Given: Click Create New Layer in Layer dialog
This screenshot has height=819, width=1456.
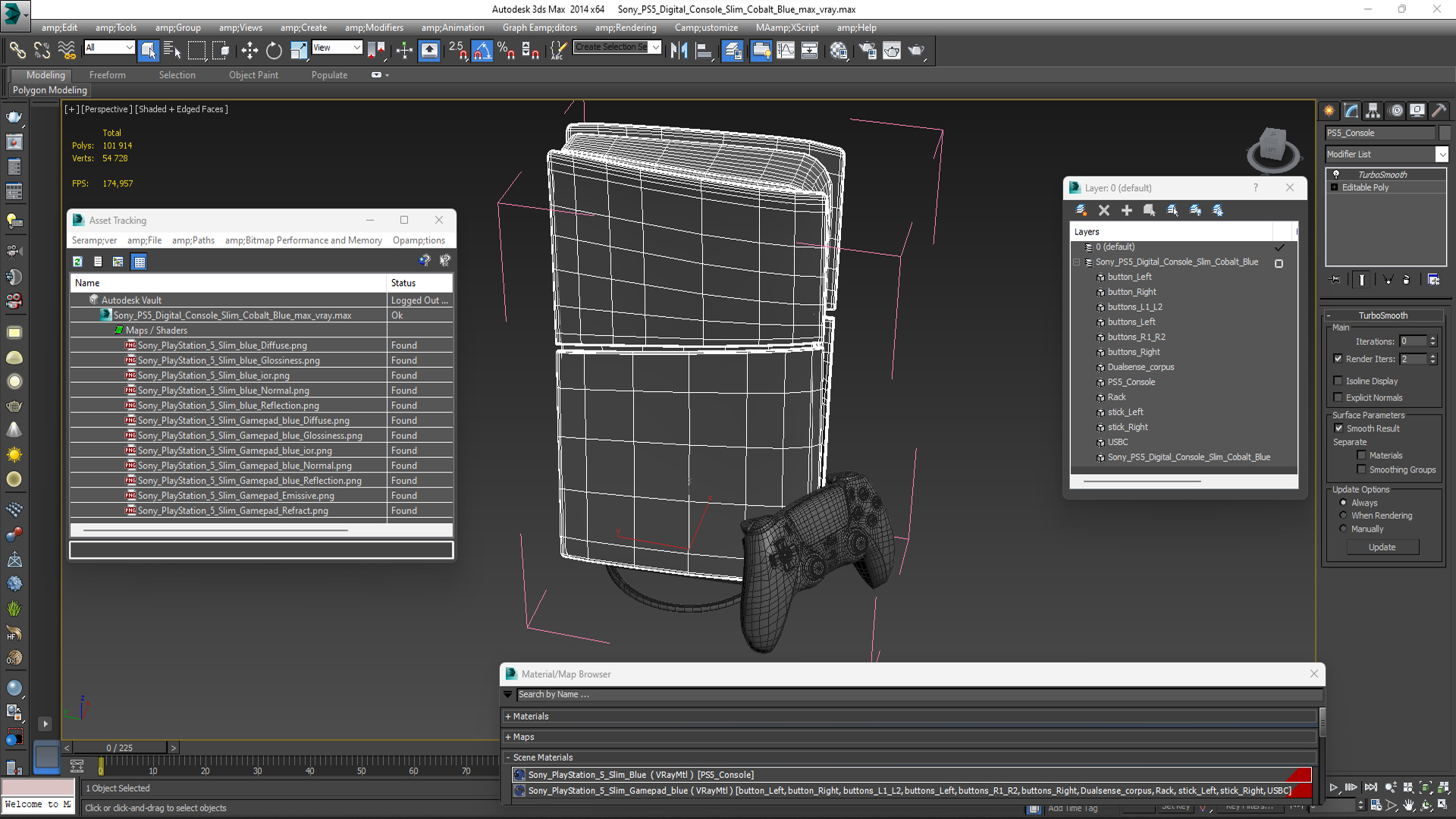Looking at the screenshot, I should (x=1081, y=210).
